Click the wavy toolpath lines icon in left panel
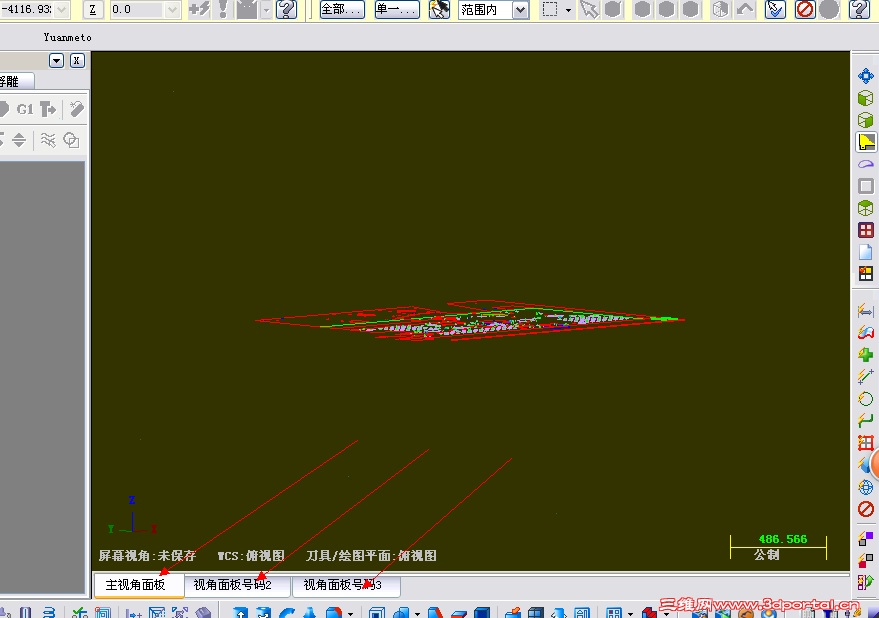The height and width of the screenshot is (618, 879). [x=48, y=140]
